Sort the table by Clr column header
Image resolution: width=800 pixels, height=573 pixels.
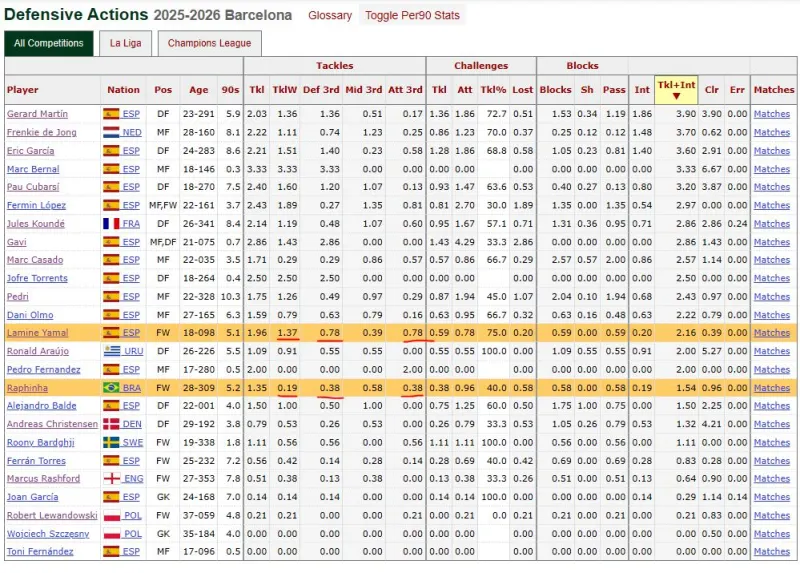coord(711,90)
